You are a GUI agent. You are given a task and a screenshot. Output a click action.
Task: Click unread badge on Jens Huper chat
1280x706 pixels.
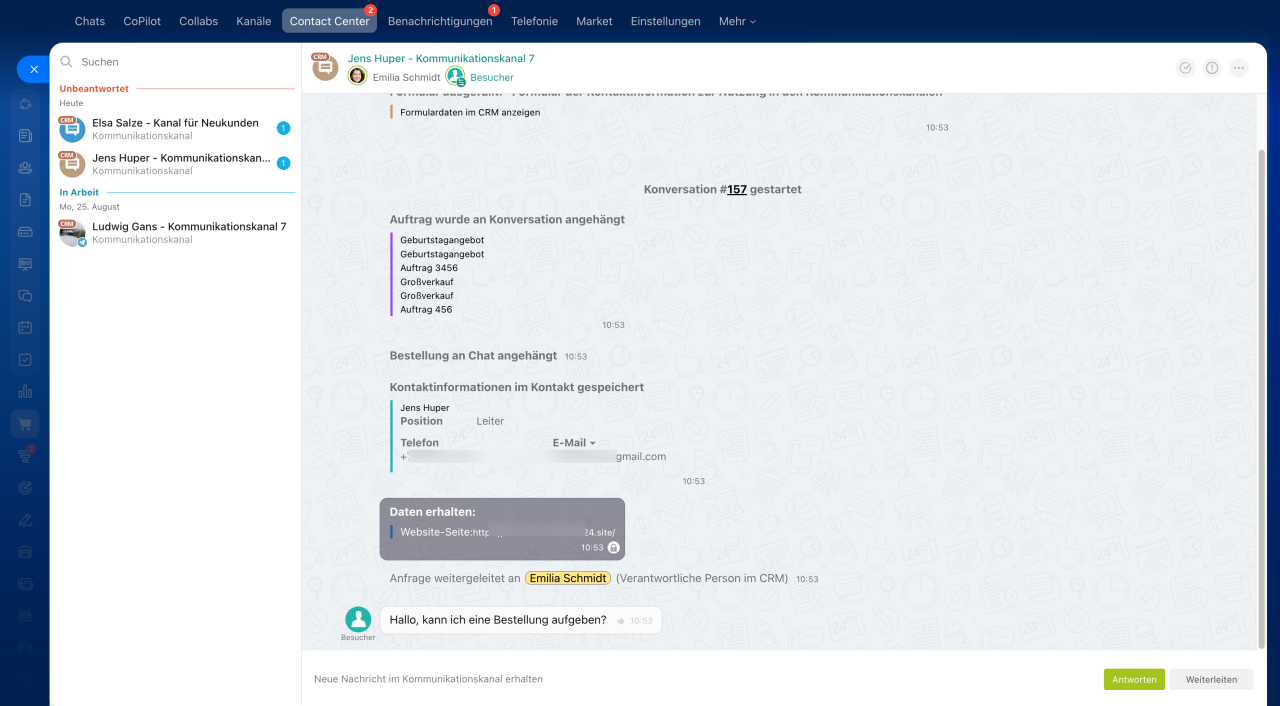[x=284, y=163]
